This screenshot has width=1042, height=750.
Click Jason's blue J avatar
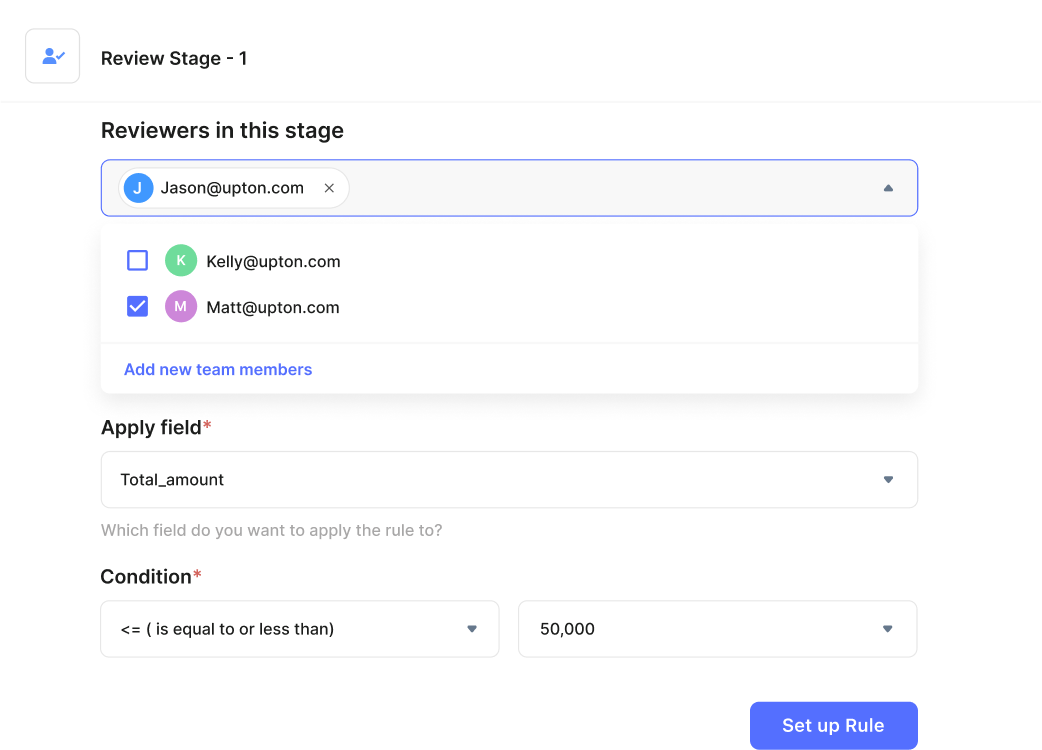tap(138, 188)
